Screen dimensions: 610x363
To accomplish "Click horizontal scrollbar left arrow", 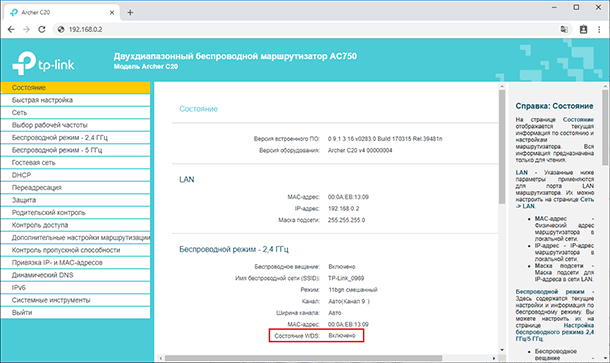I will coord(161,358).
